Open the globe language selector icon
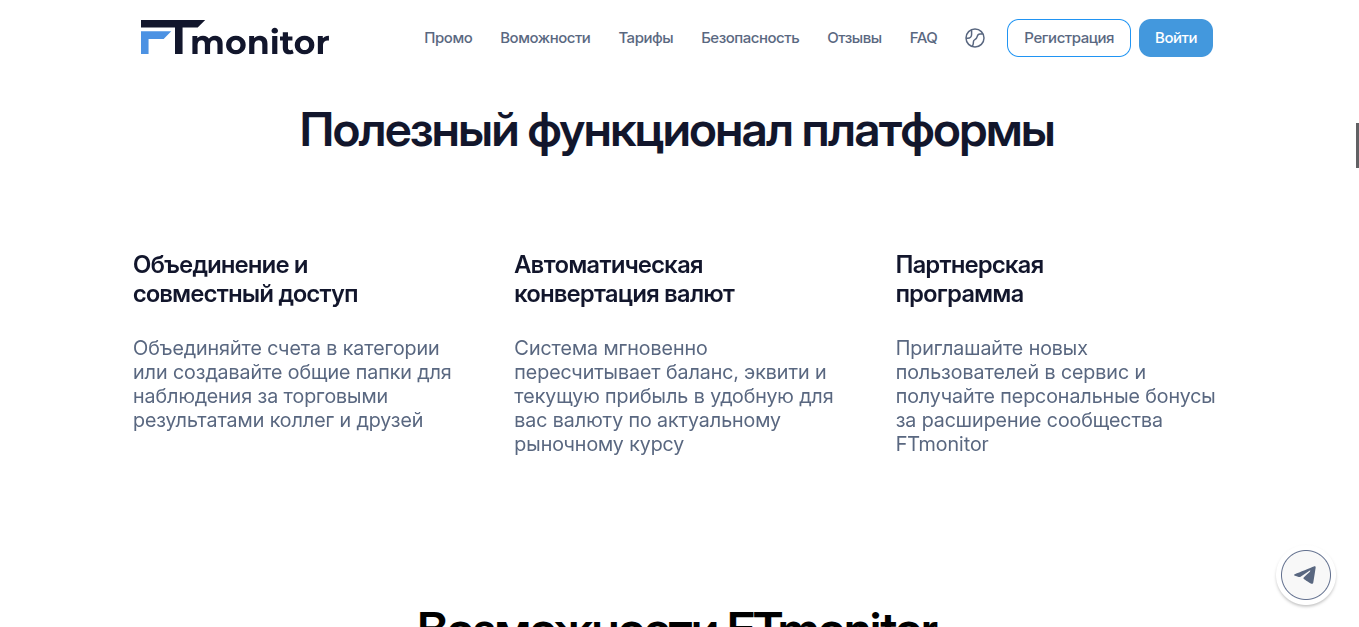This screenshot has width=1359, height=627. (x=975, y=38)
